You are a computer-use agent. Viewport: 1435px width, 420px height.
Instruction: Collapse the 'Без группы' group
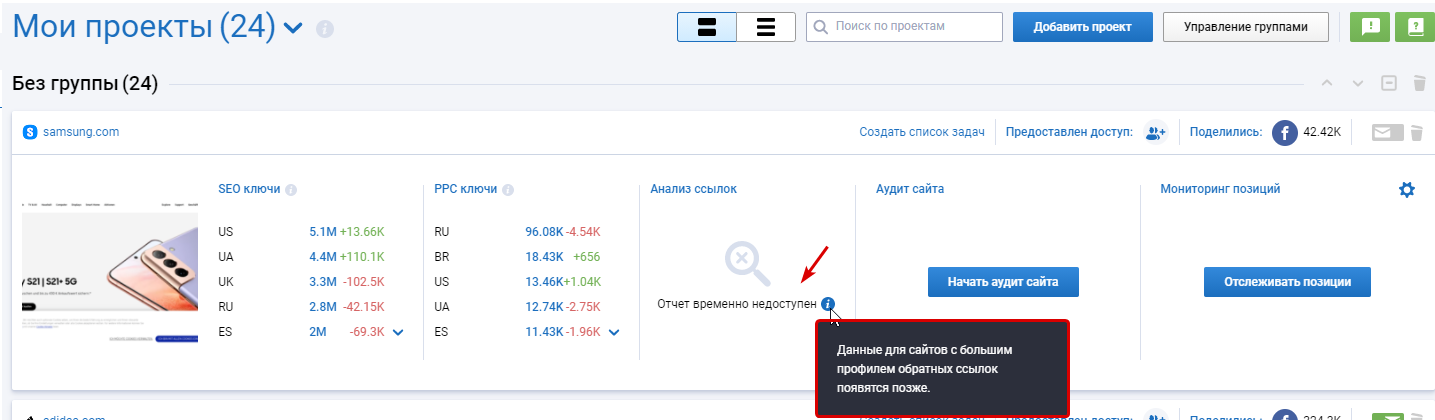coord(1388,84)
